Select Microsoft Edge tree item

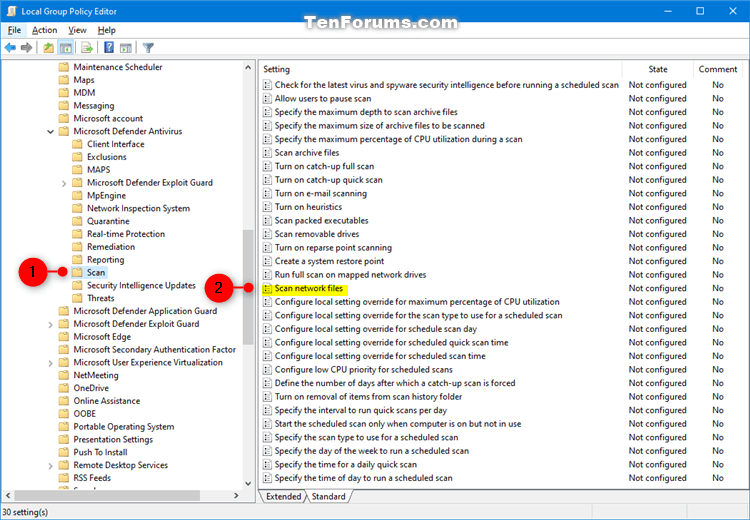pos(102,337)
